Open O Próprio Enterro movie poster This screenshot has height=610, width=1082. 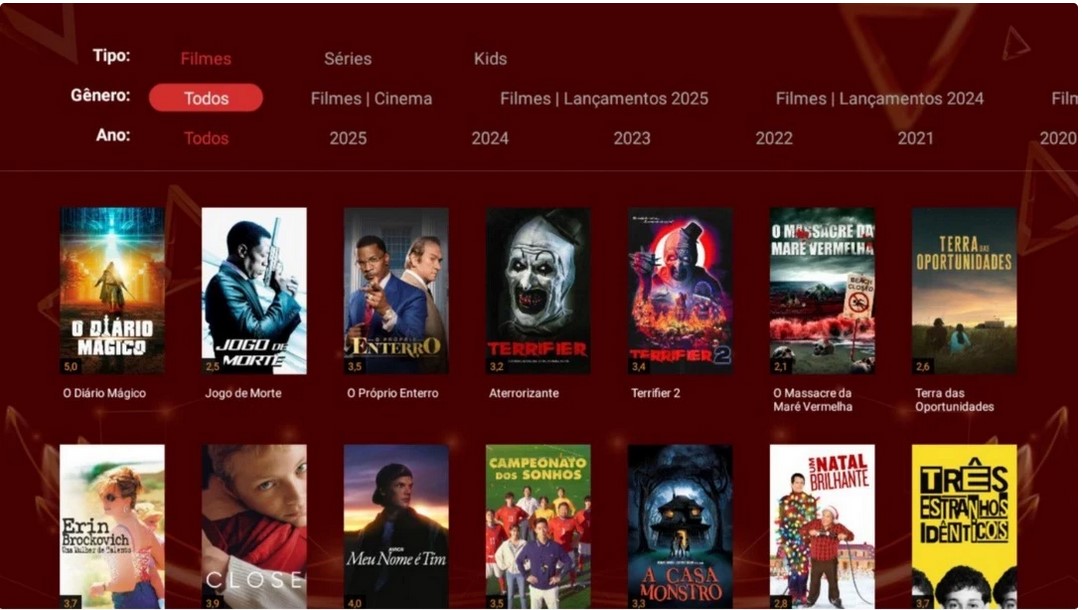coord(396,290)
